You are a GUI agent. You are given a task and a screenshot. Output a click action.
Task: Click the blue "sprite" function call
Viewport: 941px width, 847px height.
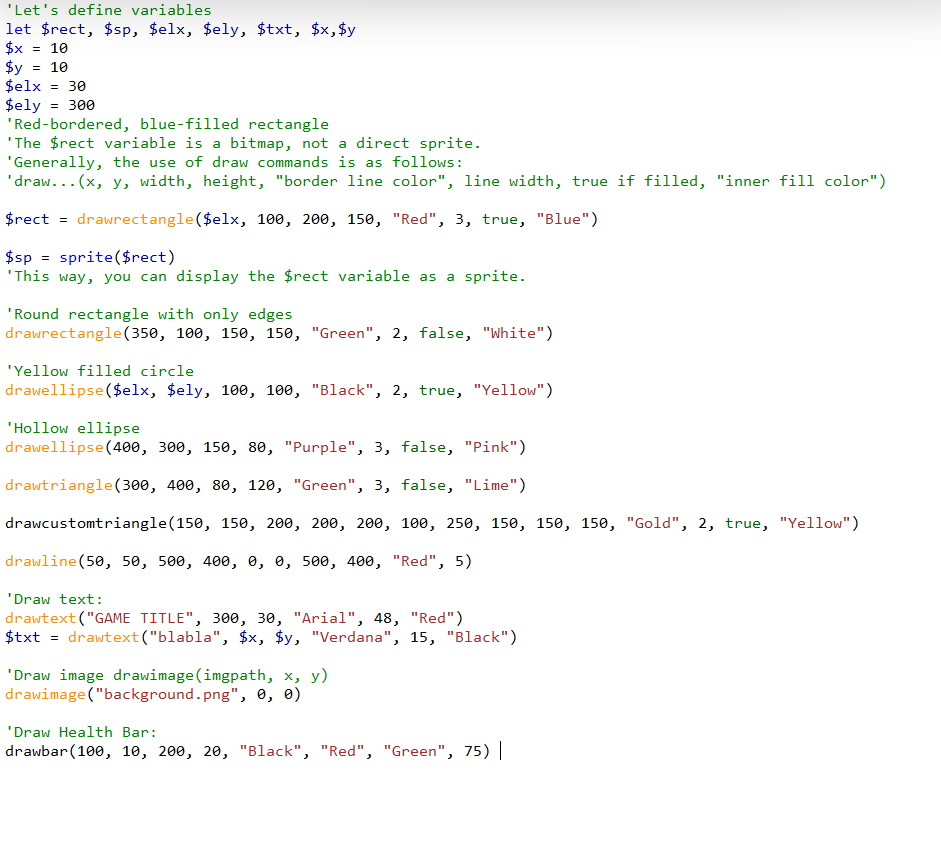(x=86, y=257)
